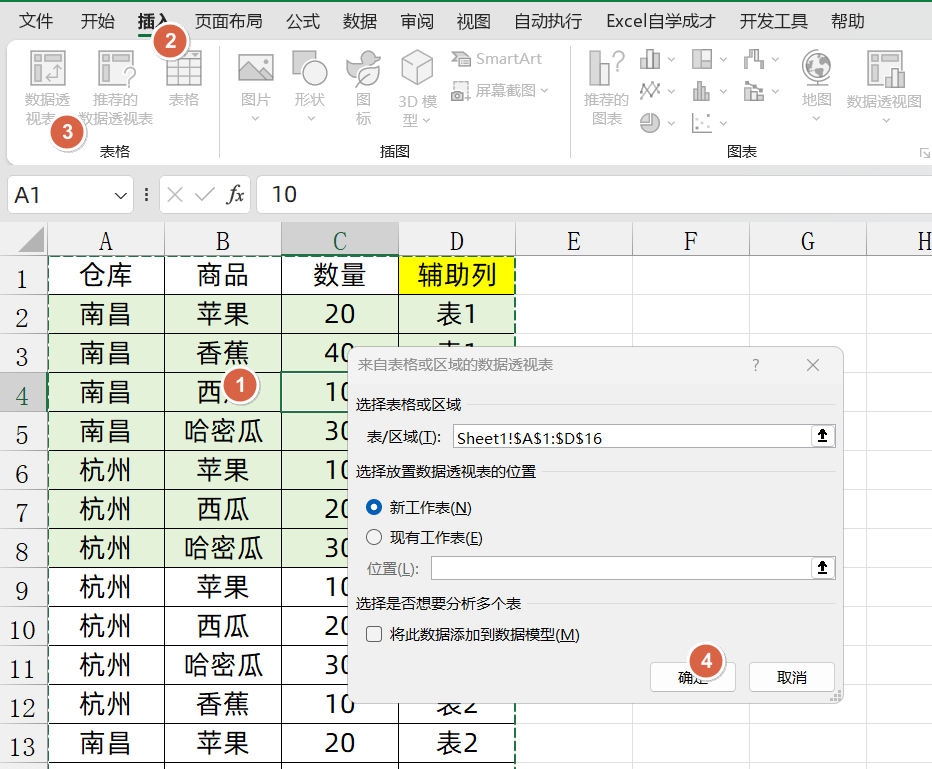Insert a line or area chart

[650, 91]
